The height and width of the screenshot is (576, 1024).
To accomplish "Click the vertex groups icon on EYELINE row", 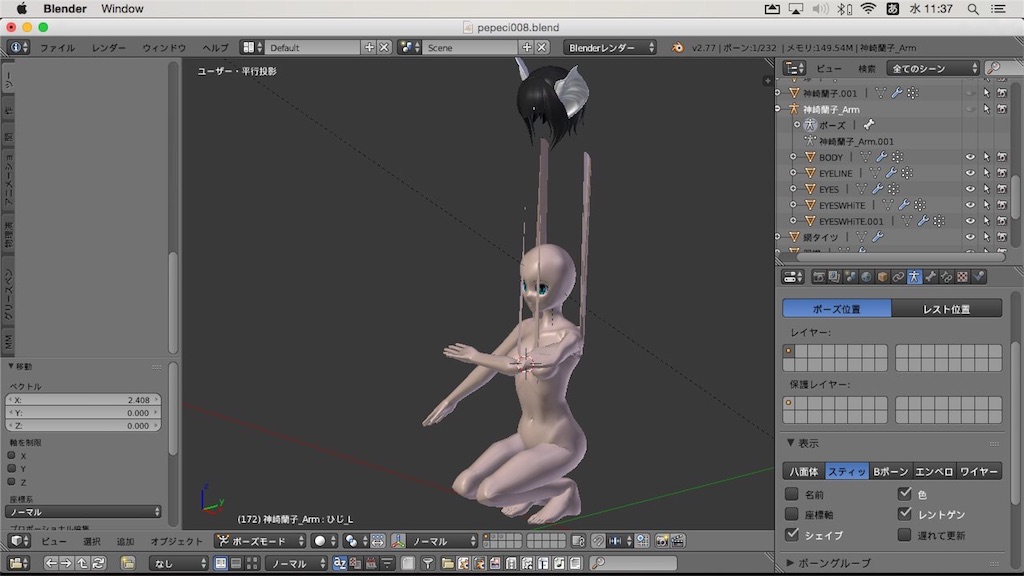I will (907, 173).
